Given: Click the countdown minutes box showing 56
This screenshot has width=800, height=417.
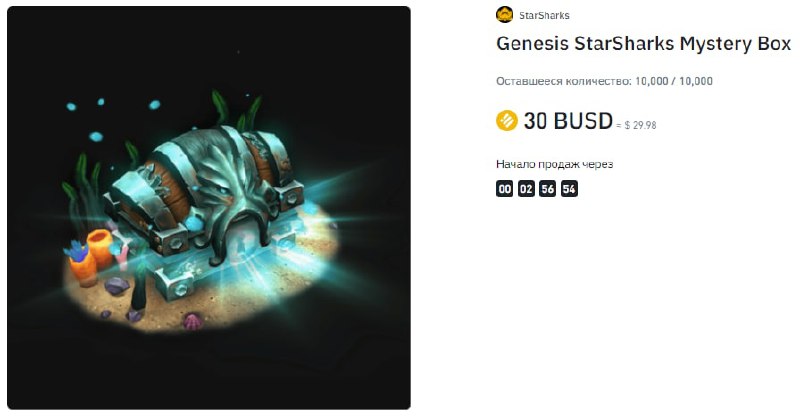Looking at the screenshot, I should point(547,189).
